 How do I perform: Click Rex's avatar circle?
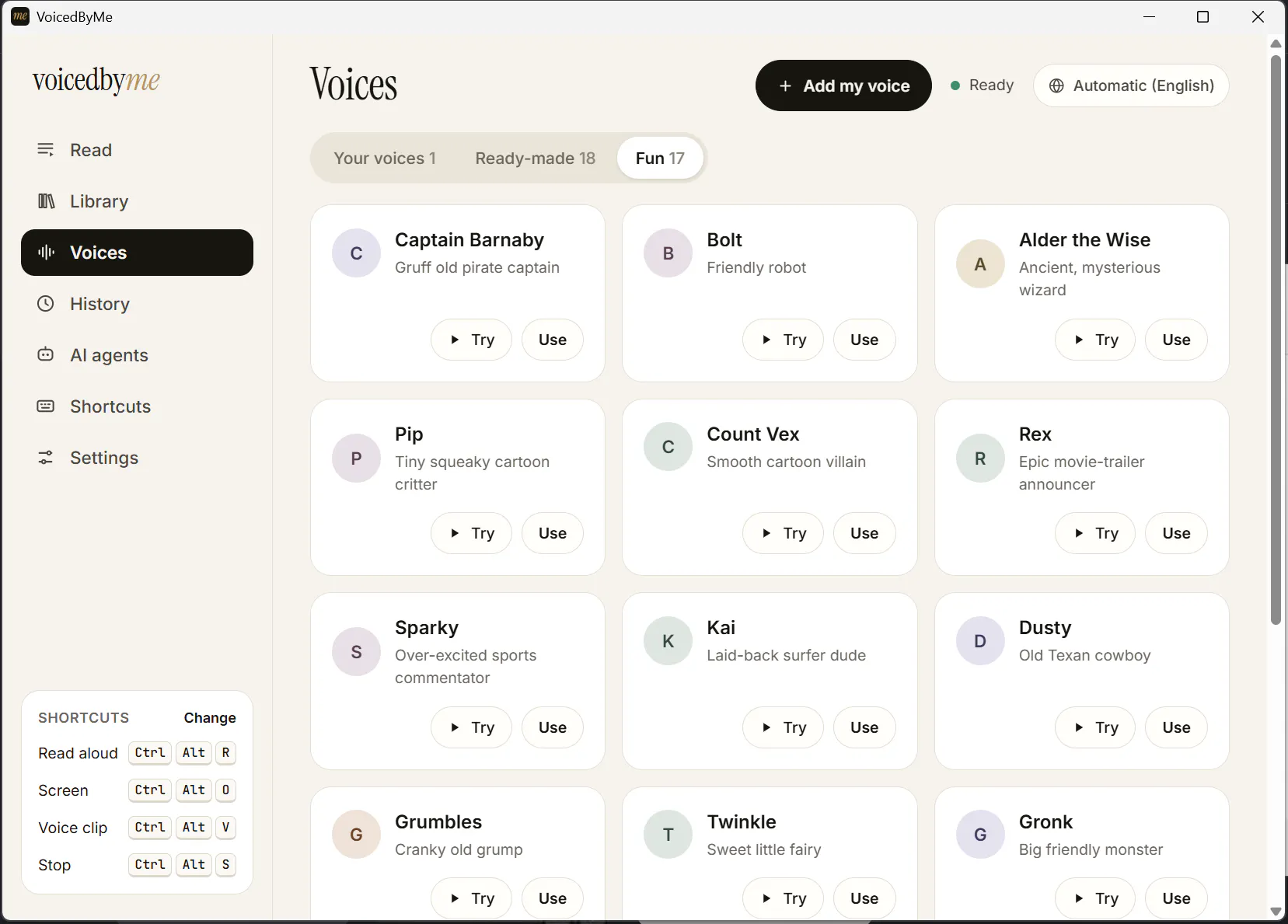point(980,459)
